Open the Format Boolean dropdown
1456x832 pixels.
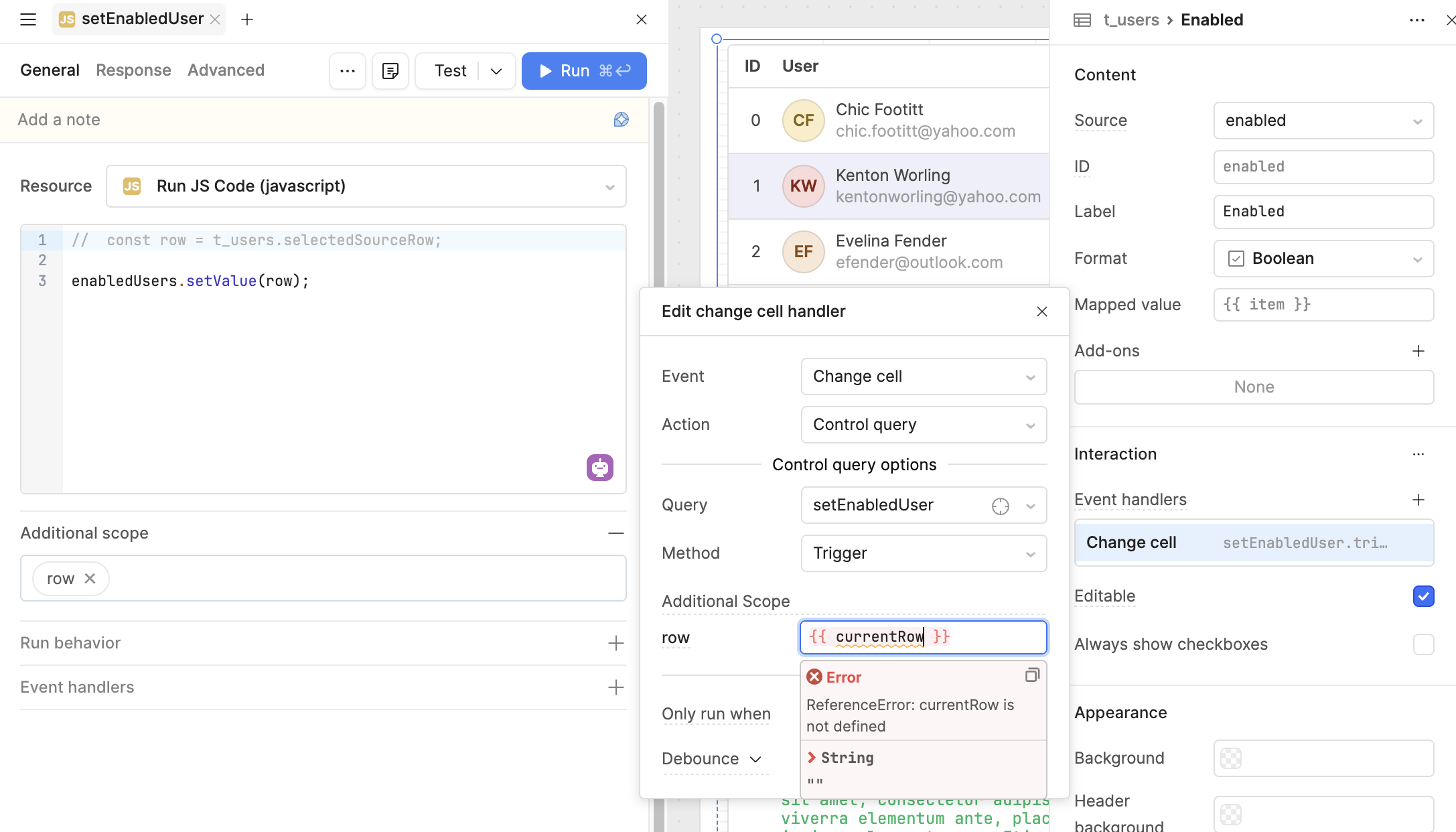point(1323,259)
